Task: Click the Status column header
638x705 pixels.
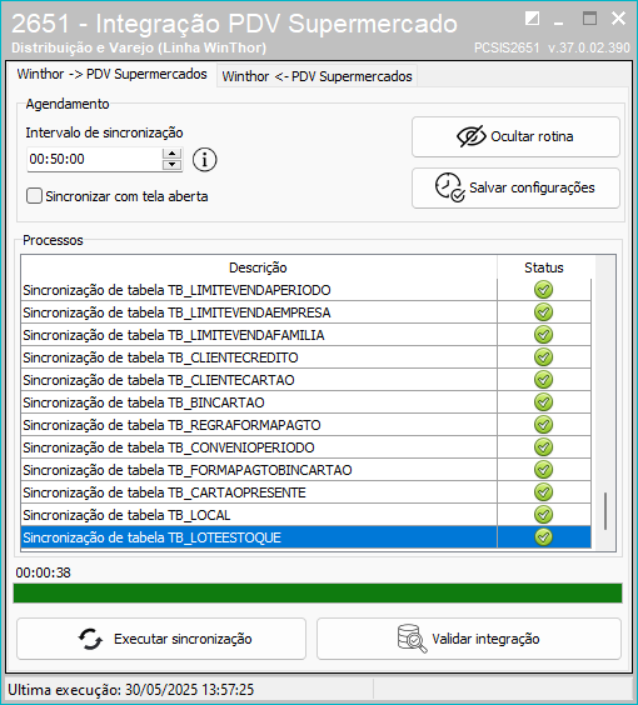Action: [544, 268]
